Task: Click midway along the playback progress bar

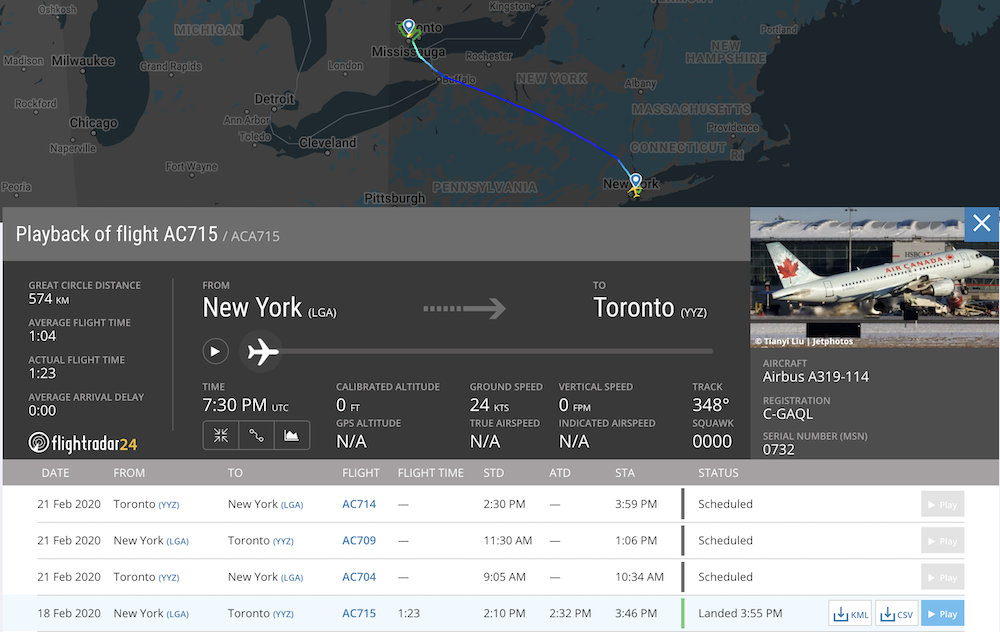Action: [500, 351]
